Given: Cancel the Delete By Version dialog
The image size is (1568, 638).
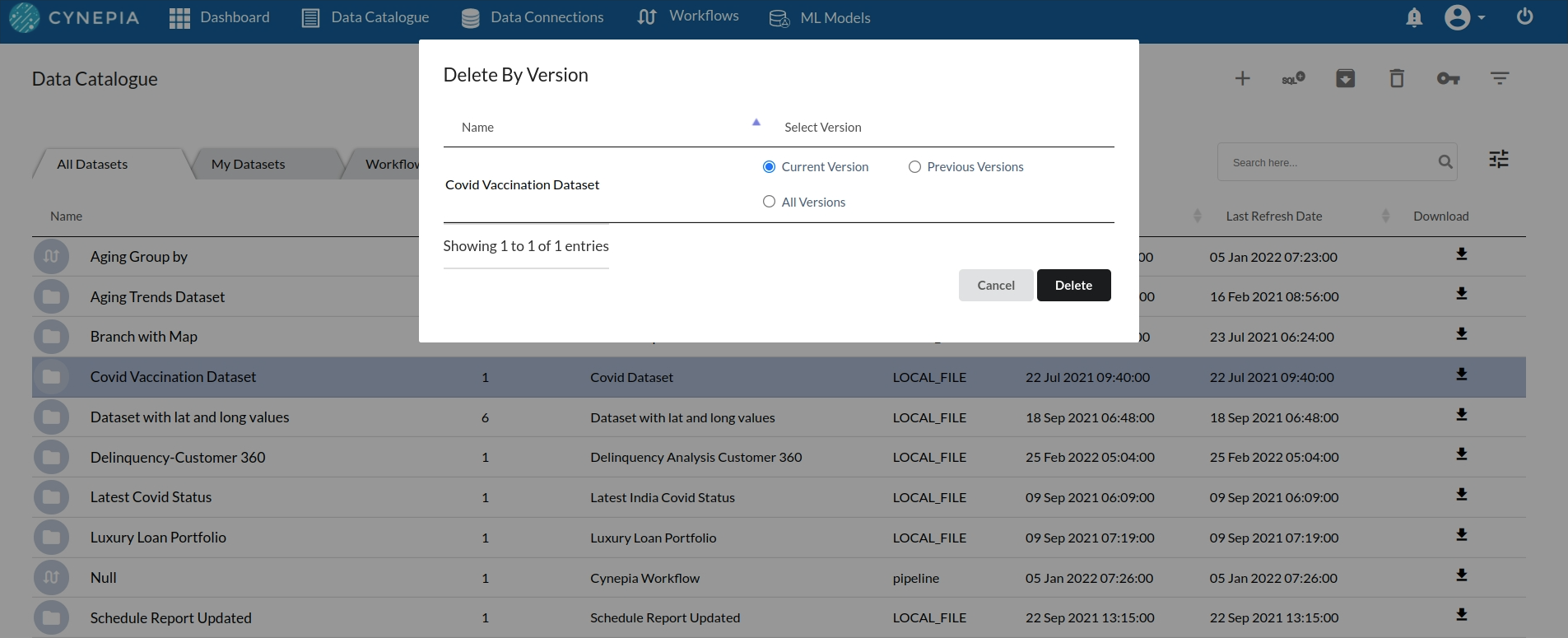Looking at the screenshot, I should (996, 285).
